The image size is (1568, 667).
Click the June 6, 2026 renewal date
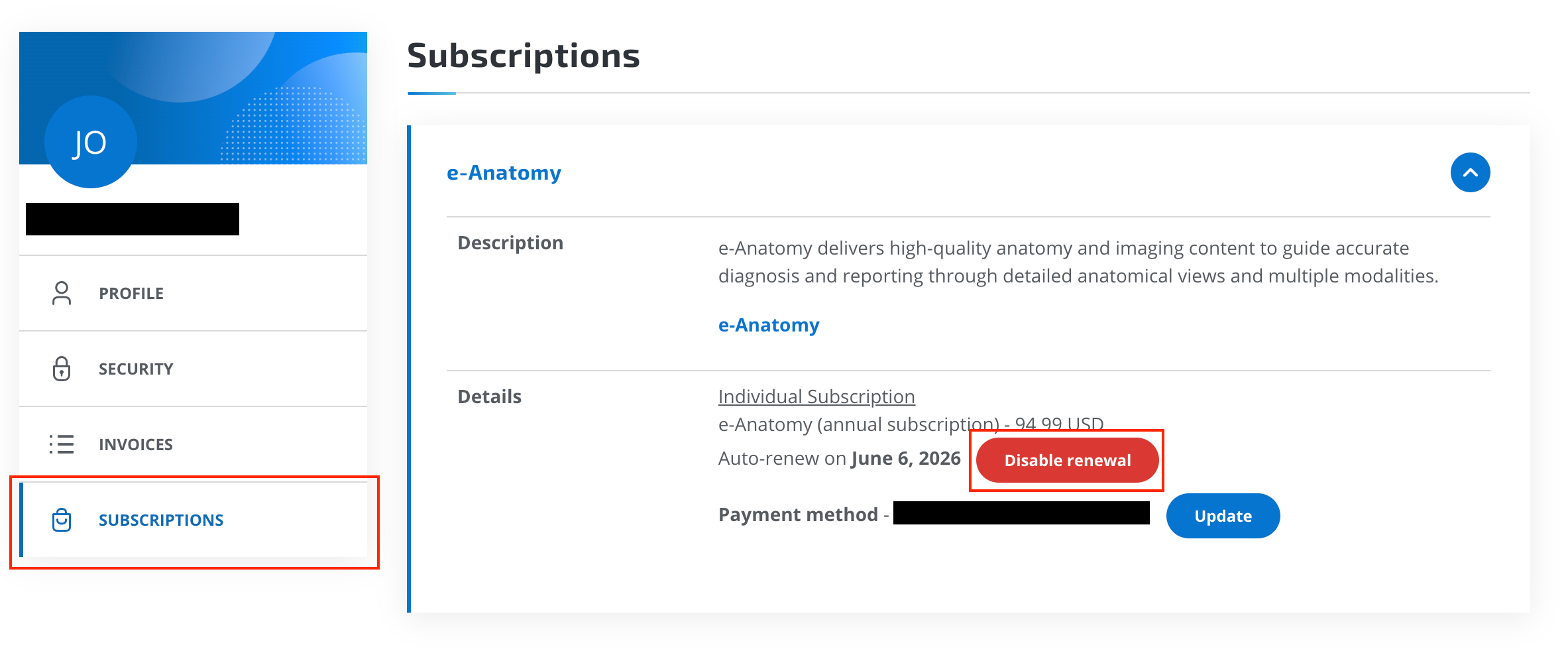pos(906,458)
